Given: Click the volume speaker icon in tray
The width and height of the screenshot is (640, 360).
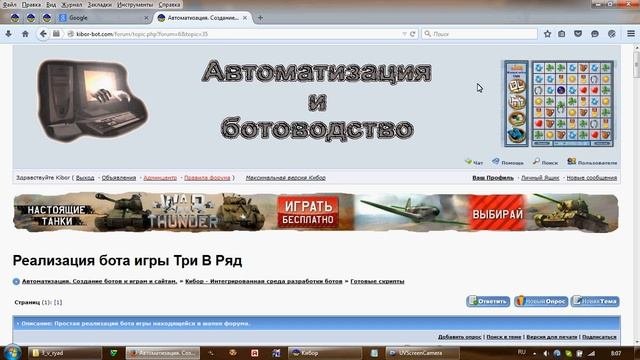Looking at the screenshot, I should click(x=546, y=353).
